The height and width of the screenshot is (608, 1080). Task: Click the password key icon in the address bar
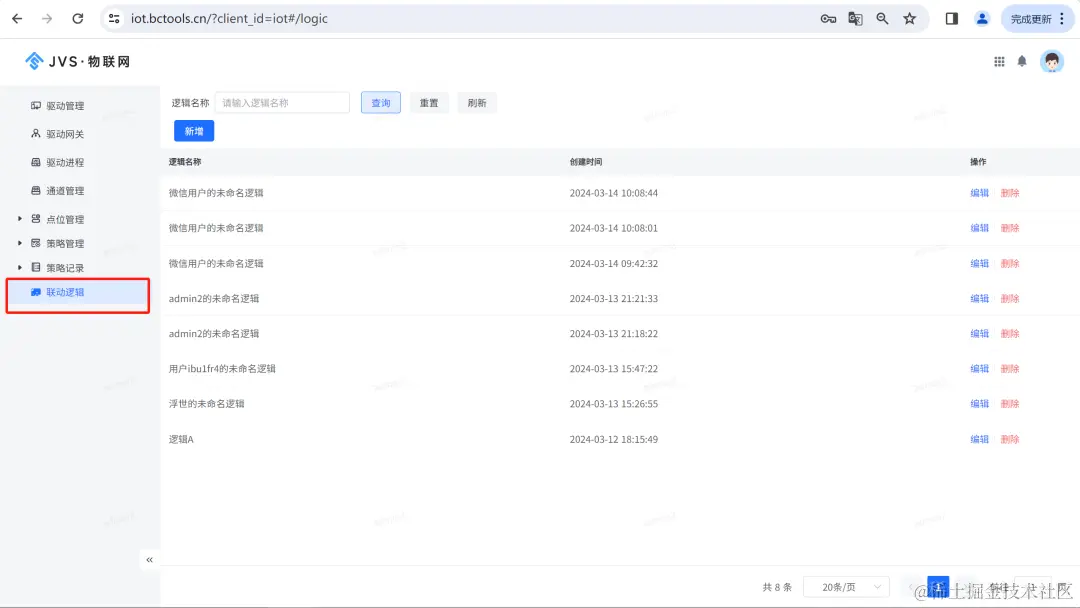[x=828, y=19]
